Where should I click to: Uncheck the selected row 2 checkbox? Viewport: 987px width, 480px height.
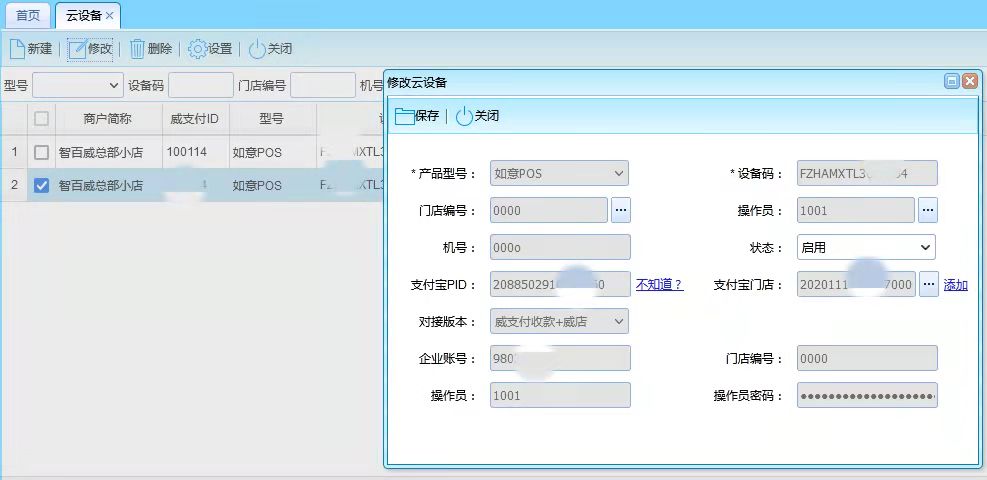pos(41,185)
